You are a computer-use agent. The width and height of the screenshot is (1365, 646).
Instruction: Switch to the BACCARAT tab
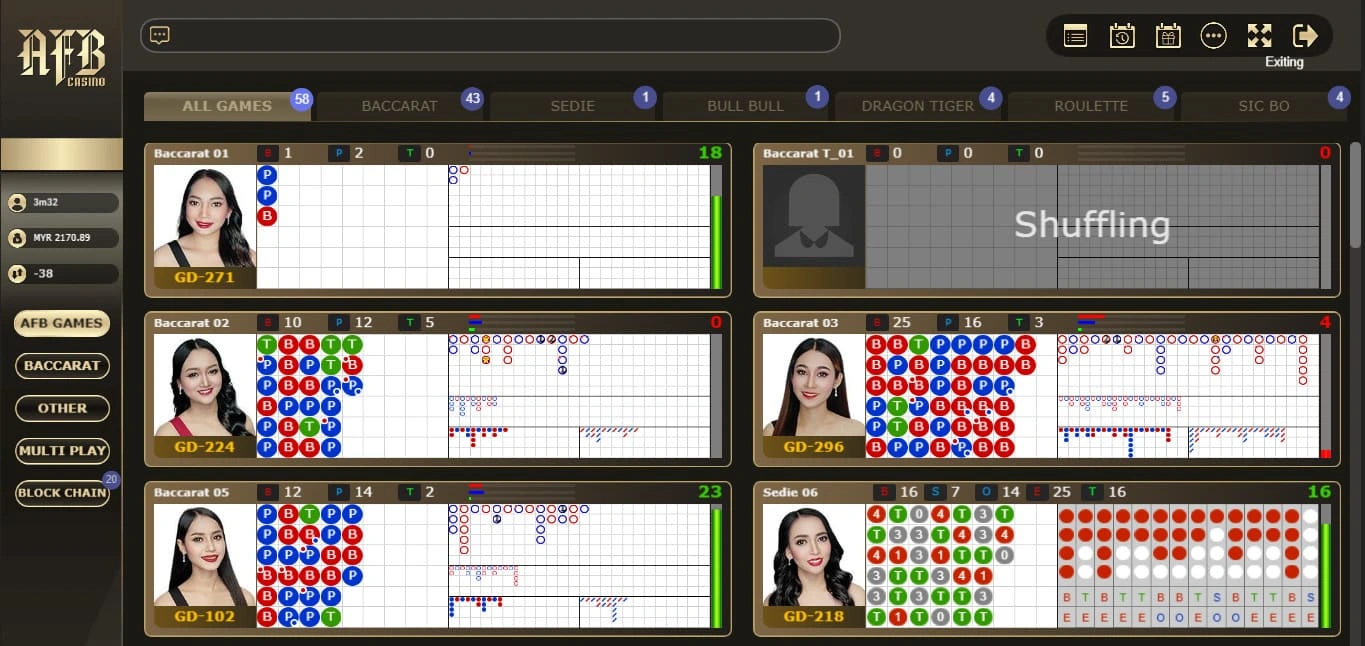tap(399, 106)
